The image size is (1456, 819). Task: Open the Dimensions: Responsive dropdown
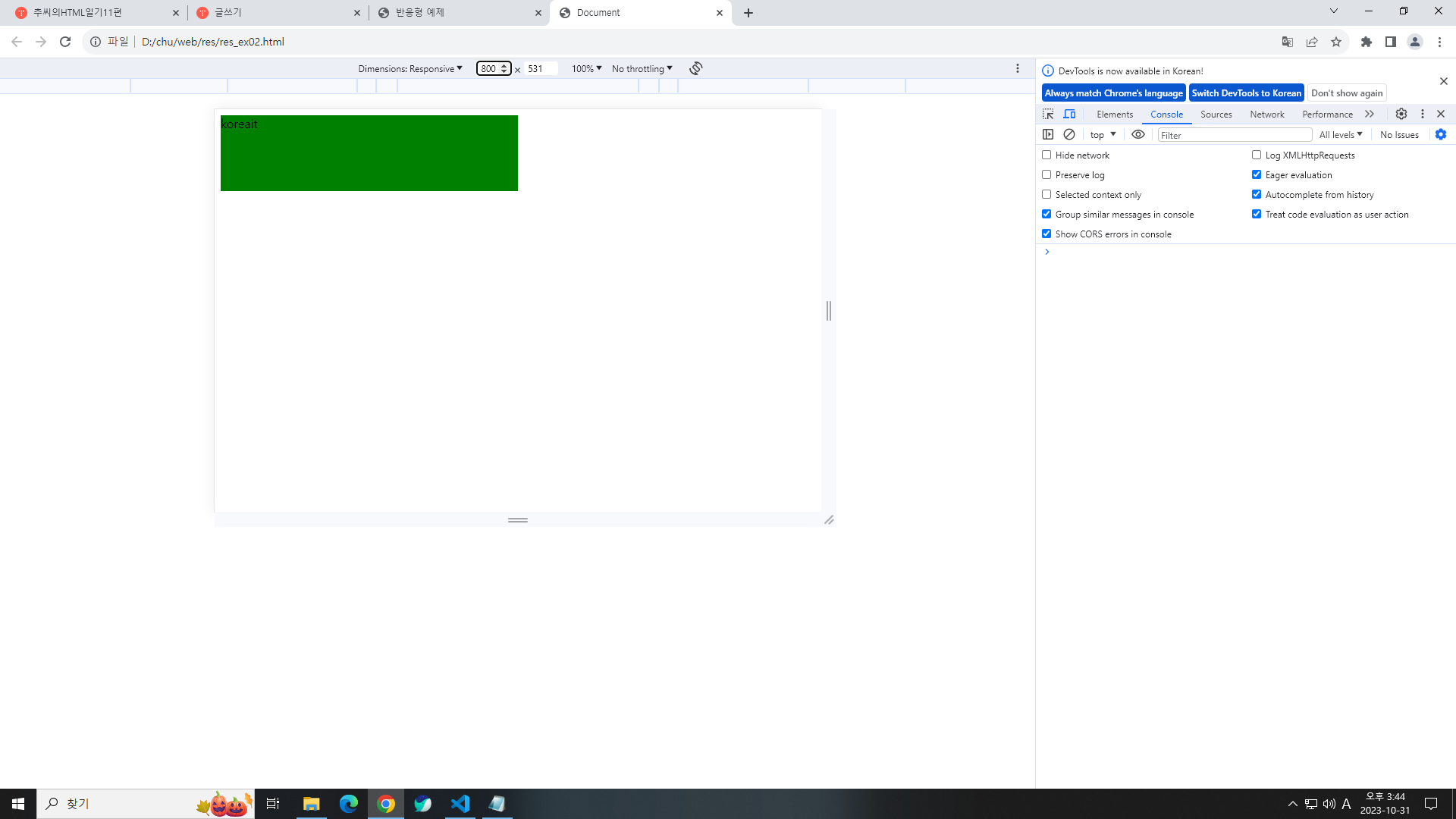coord(410,68)
